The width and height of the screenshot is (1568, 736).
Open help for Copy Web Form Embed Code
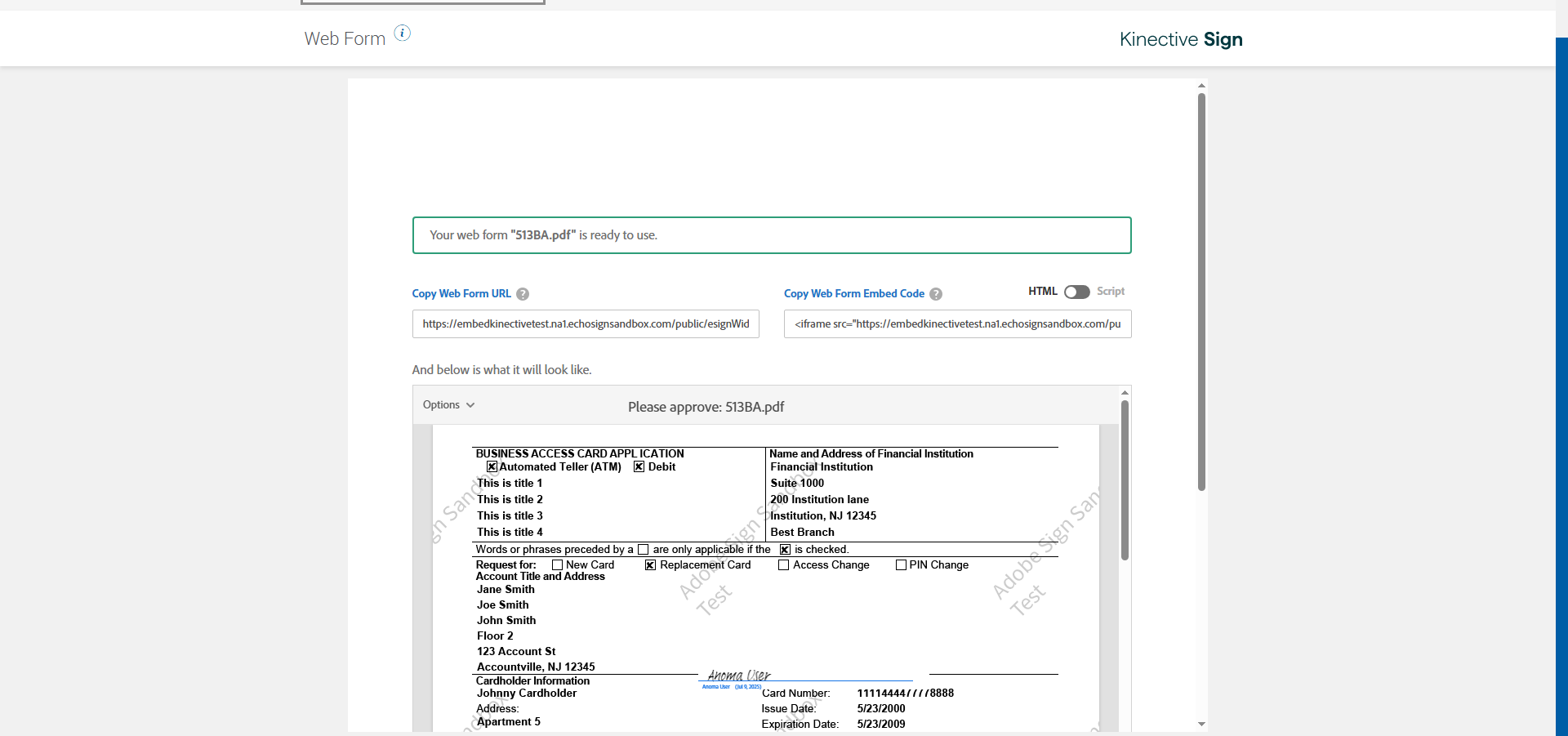pyautogui.click(x=936, y=294)
